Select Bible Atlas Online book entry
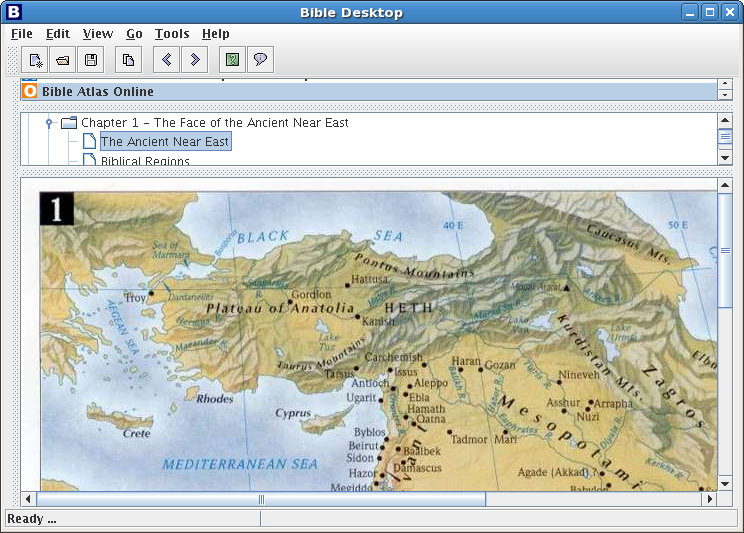This screenshot has width=744, height=533. point(97,91)
